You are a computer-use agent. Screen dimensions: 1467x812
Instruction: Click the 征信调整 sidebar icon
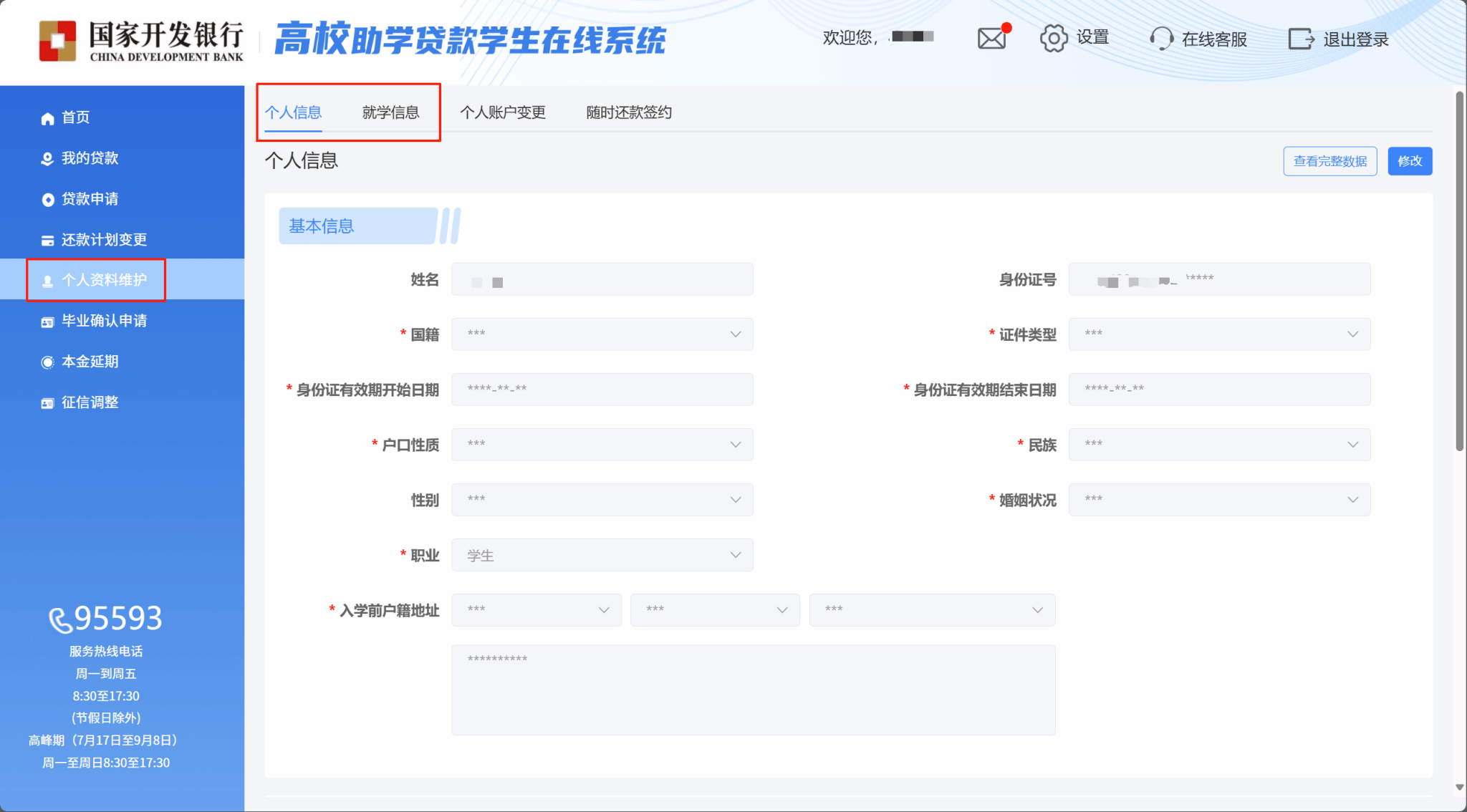(x=47, y=403)
